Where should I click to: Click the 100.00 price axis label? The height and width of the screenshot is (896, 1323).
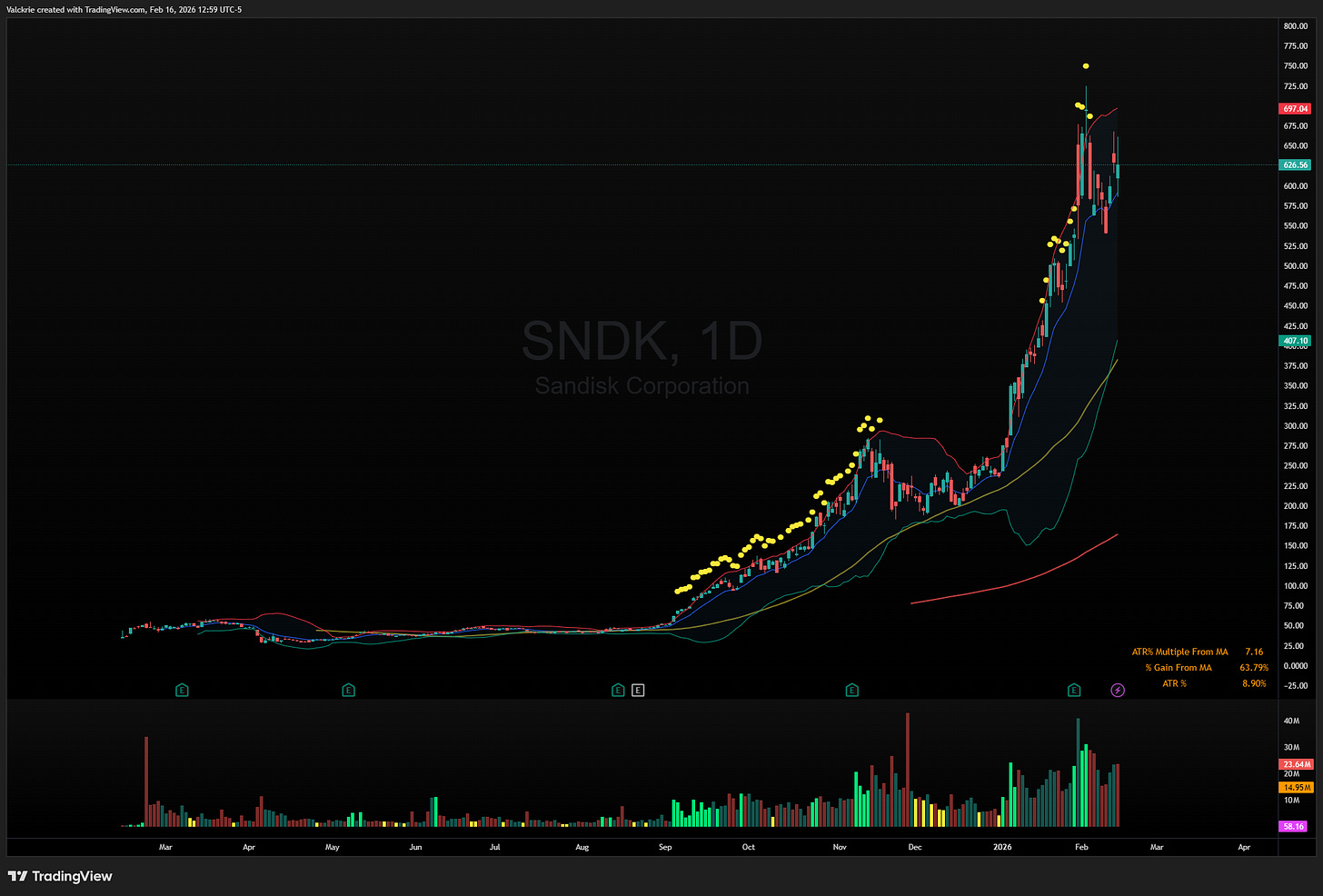point(1296,586)
